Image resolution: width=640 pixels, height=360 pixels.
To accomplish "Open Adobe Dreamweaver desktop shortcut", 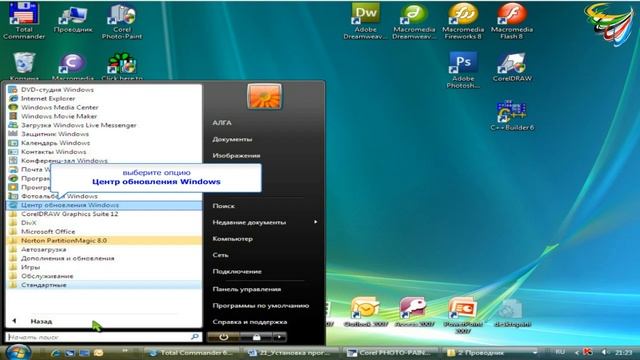I will tap(365, 21).
